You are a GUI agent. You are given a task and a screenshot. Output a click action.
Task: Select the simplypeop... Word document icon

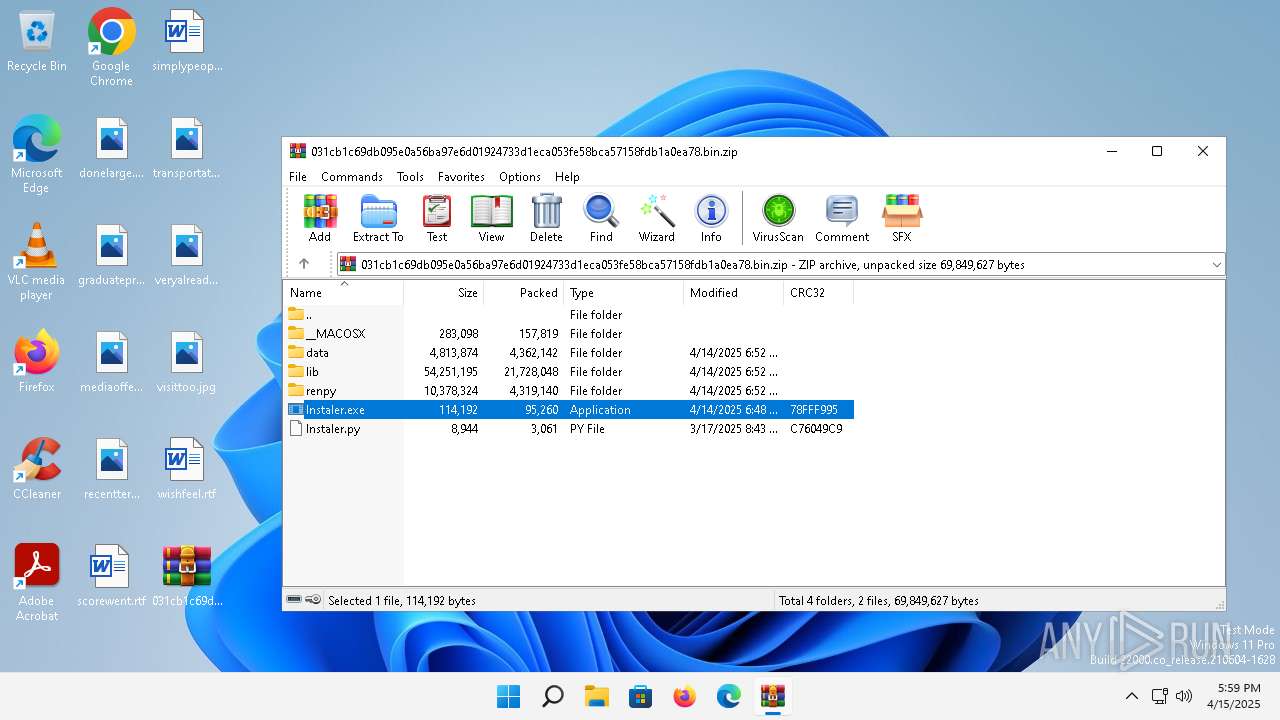click(187, 42)
